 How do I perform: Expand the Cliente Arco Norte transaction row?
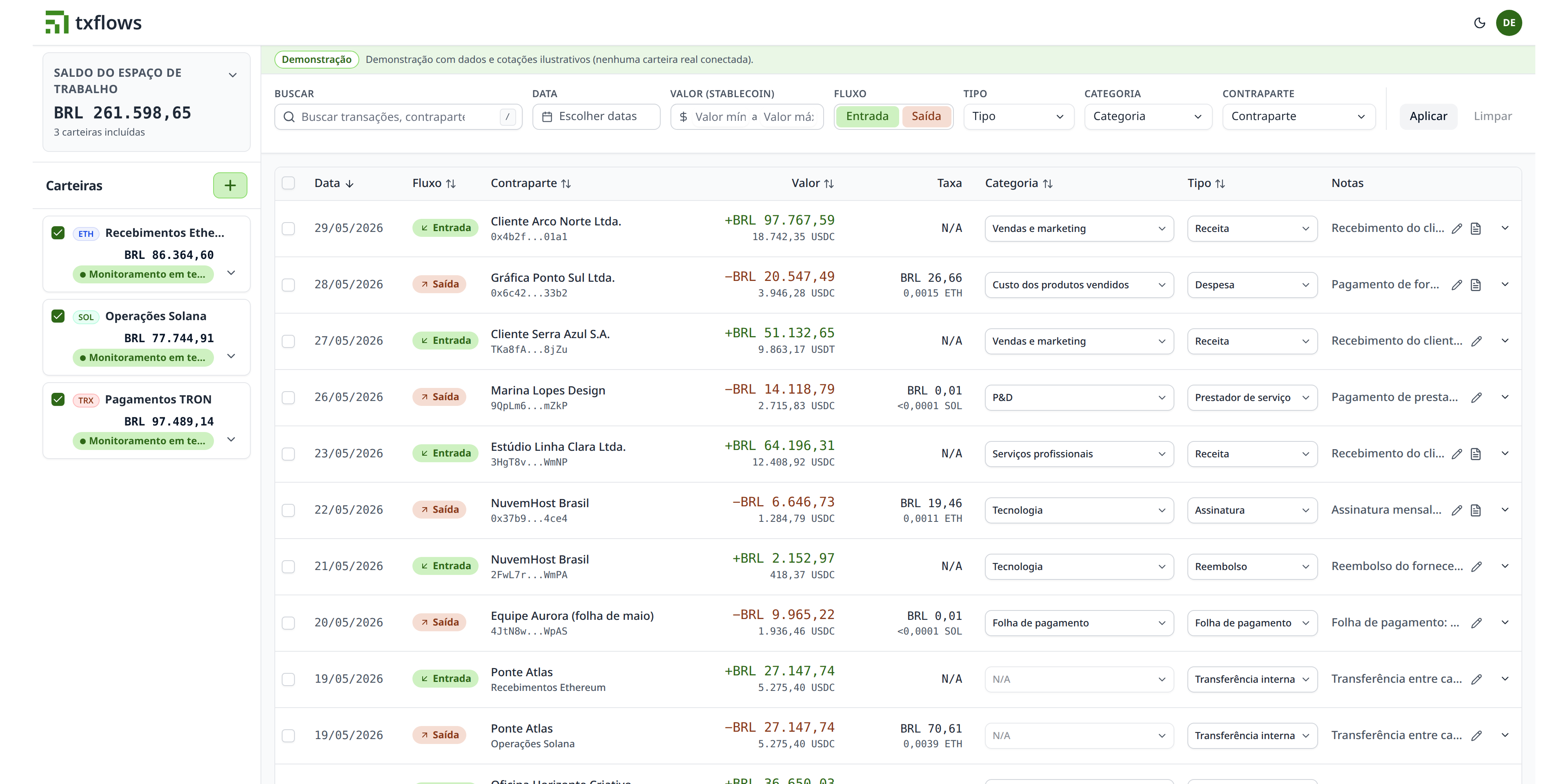tap(1505, 228)
